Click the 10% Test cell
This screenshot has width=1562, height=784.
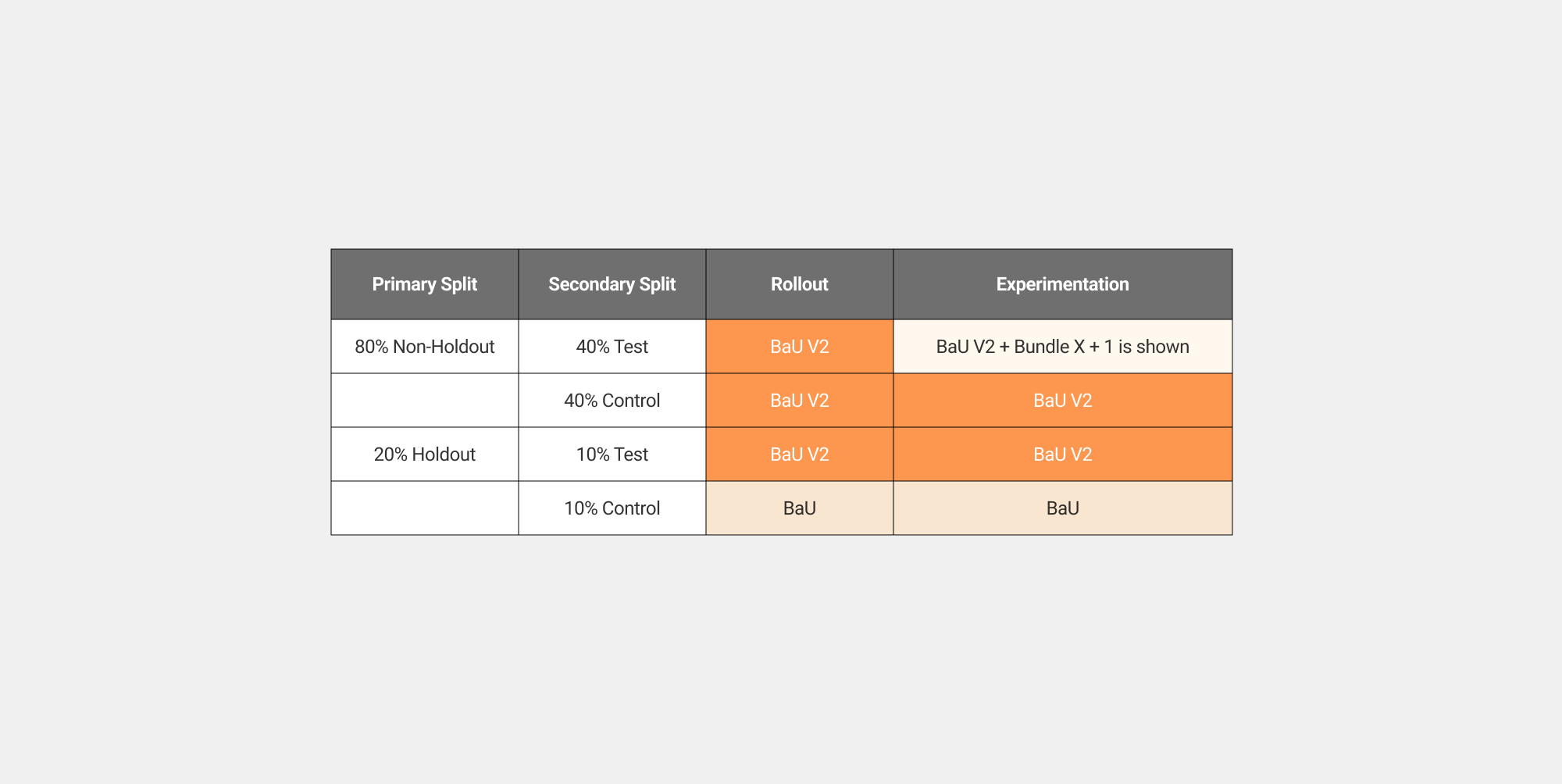[612, 454]
